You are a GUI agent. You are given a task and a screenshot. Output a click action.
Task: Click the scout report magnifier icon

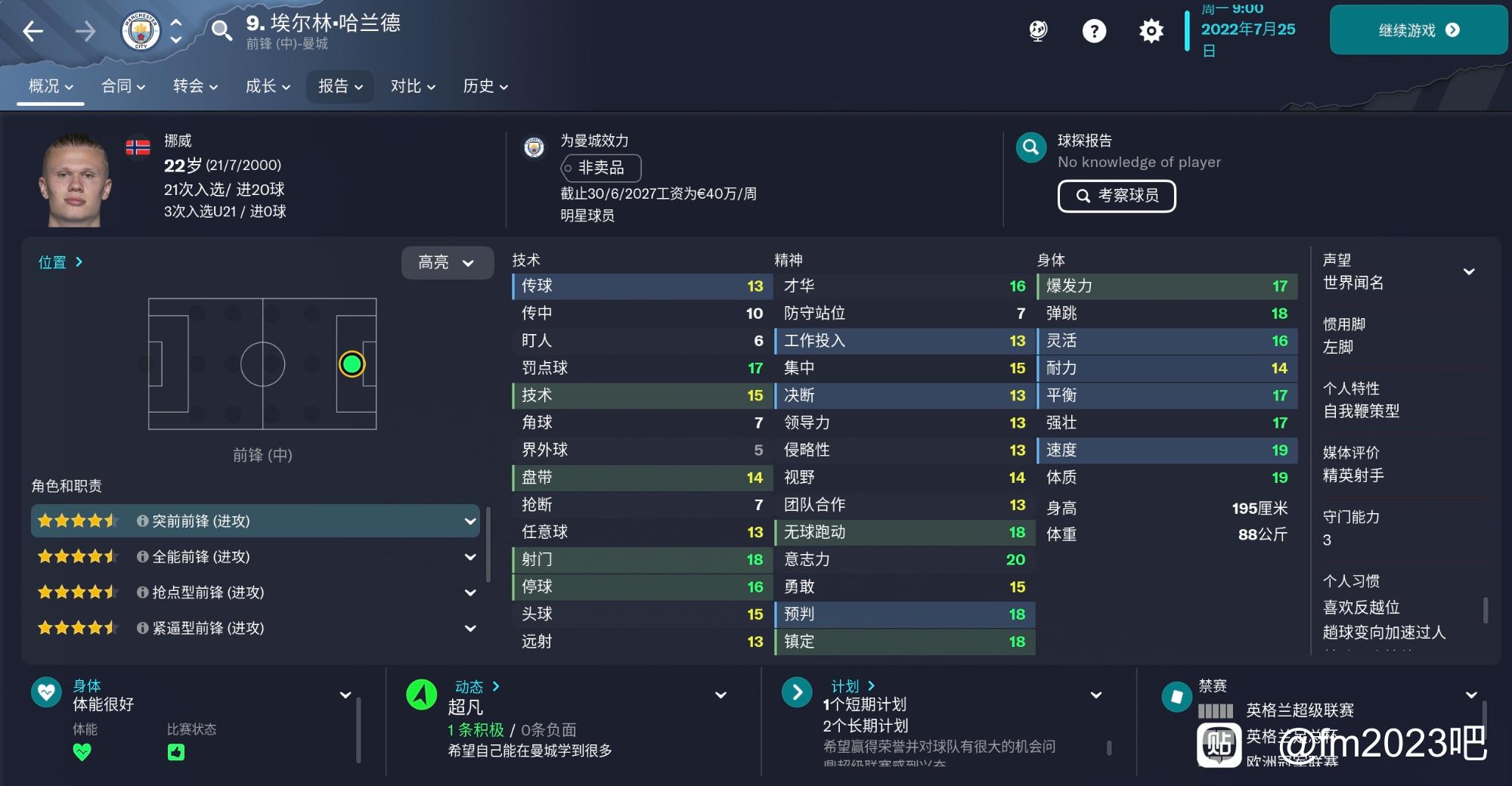[x=1031, y=148]
